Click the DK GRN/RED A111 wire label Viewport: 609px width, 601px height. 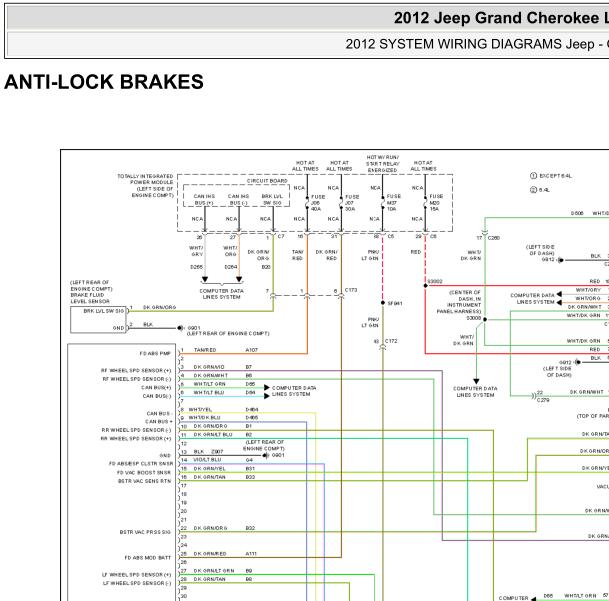225,554
